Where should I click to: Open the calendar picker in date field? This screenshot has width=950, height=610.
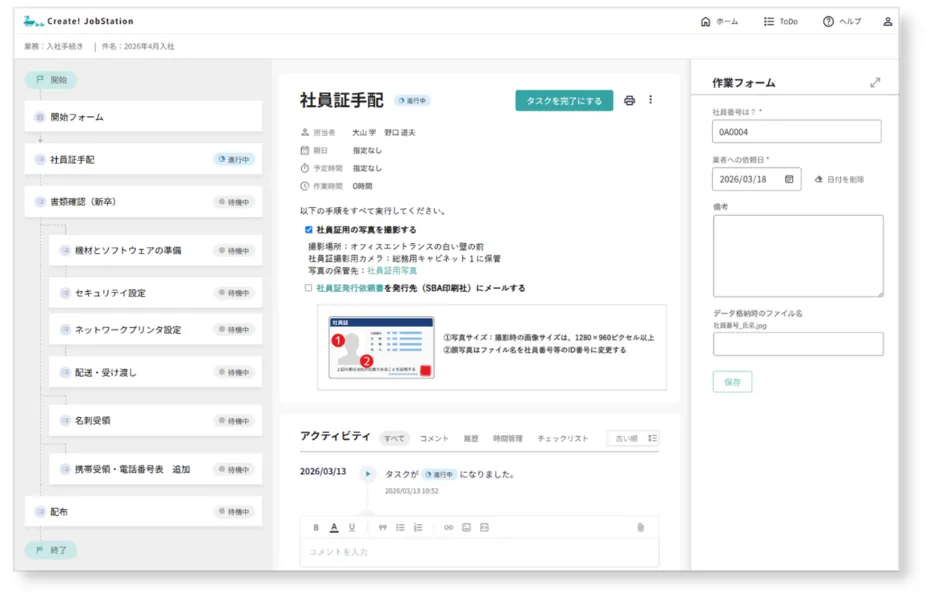pyautogui.click(x=789, y=179)
